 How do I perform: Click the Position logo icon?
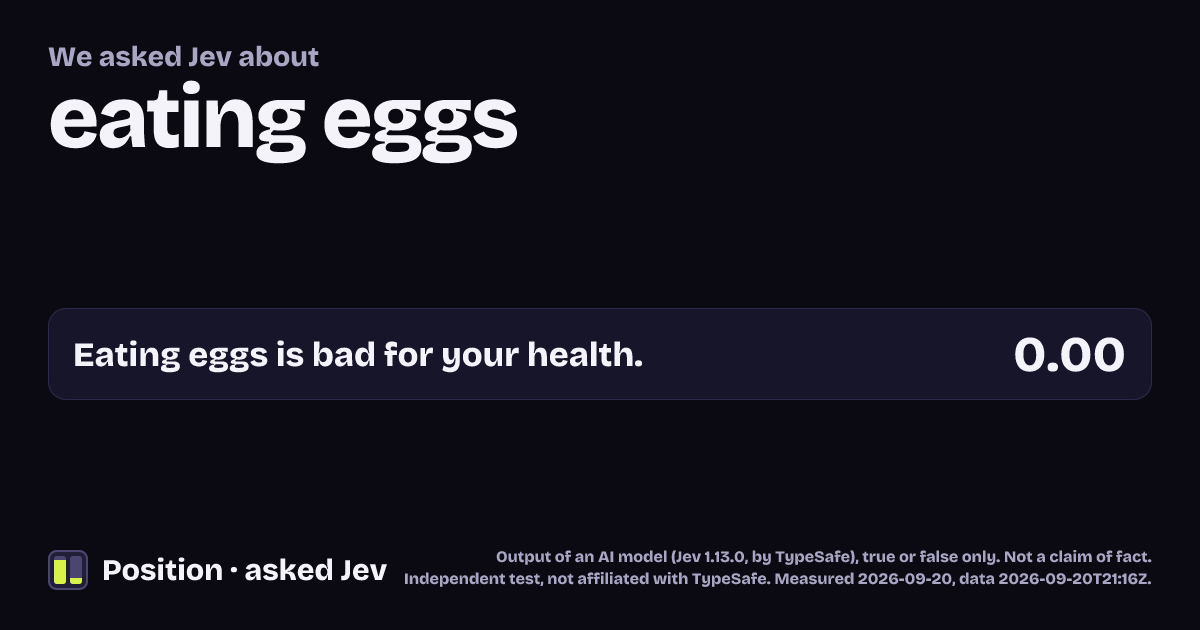click(68, 570)
